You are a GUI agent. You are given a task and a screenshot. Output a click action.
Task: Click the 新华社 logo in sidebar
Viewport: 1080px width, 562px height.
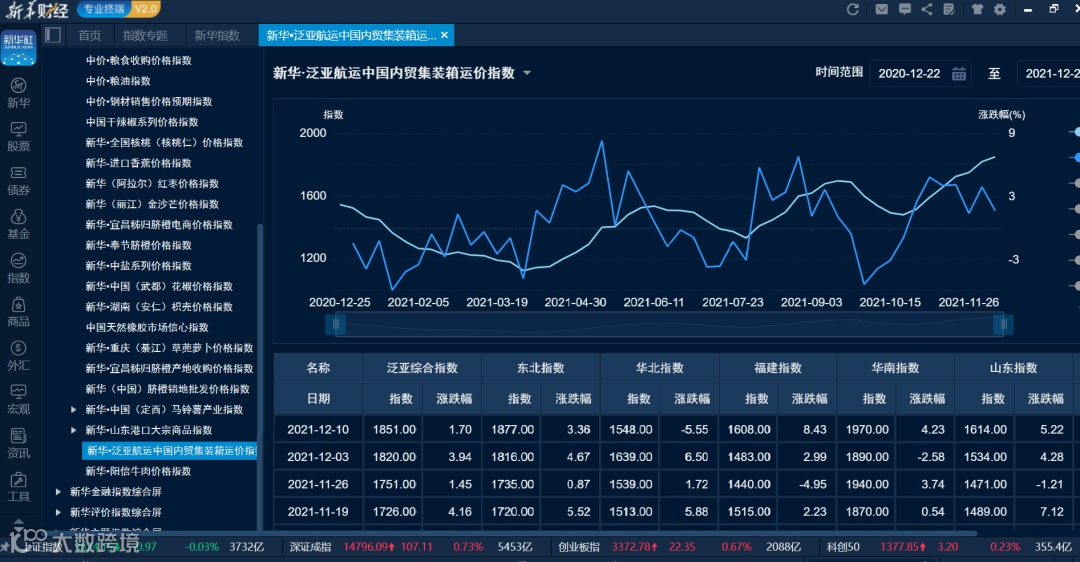point(19,48)
